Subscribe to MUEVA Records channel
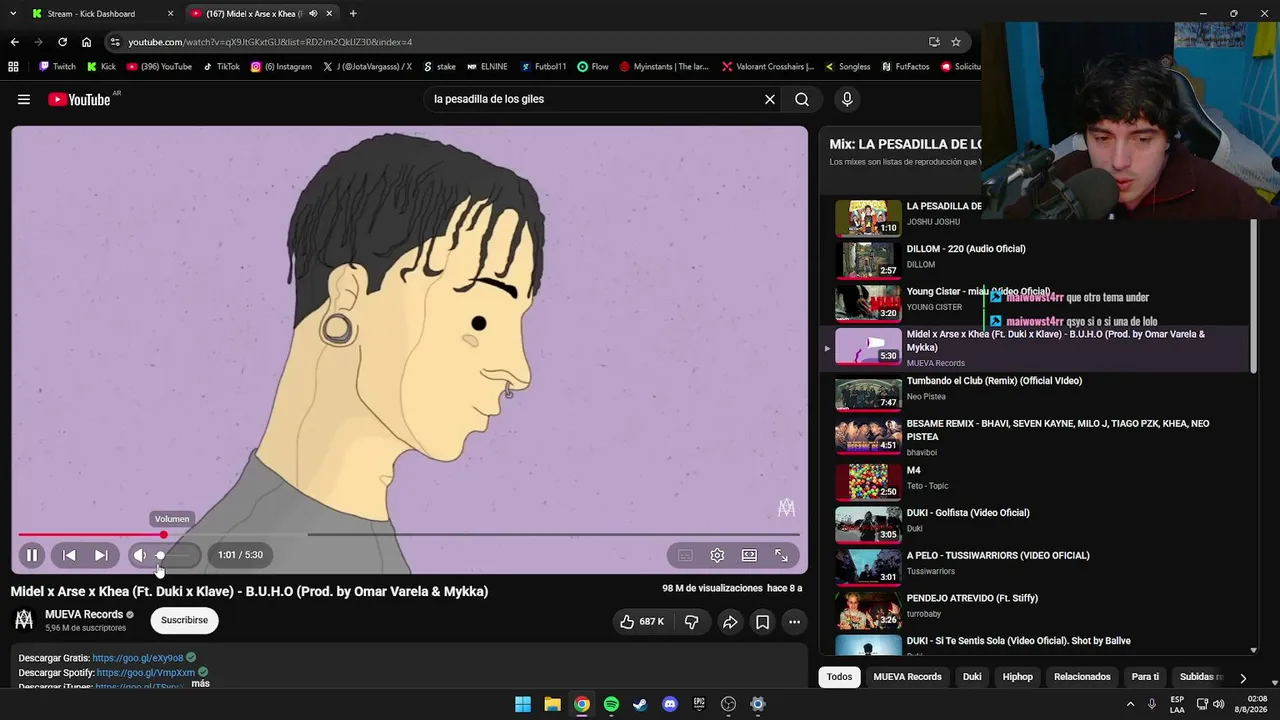Viewport: 1280px width, 720px height. pyautogui.click(x=184, y=620)
